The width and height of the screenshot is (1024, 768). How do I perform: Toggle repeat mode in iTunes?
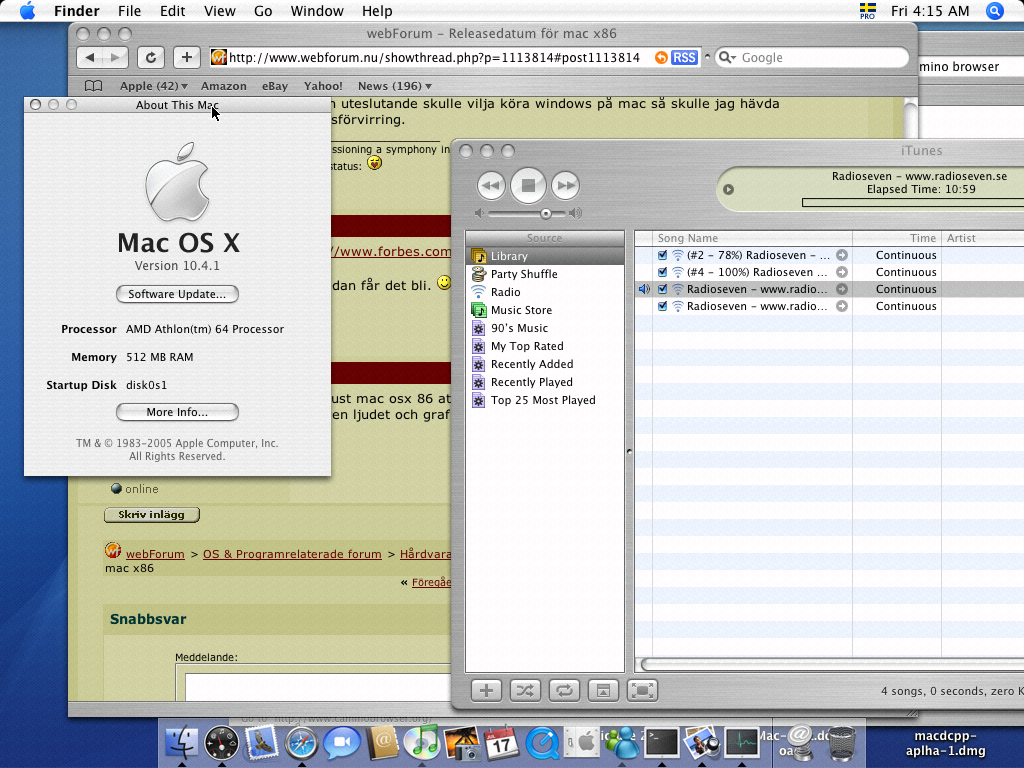564,690
